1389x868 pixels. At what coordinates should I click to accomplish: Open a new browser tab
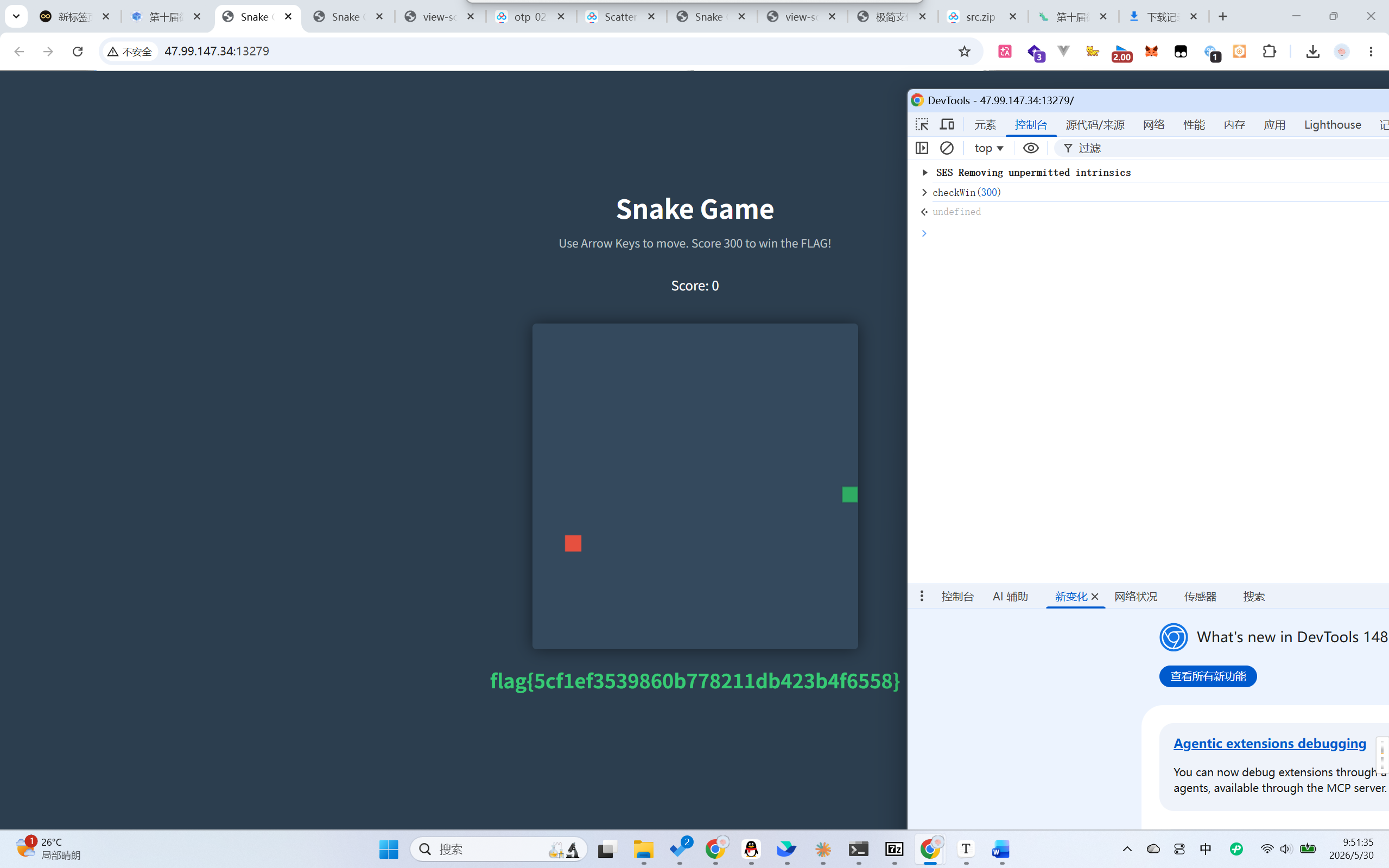tap(1222, 17)
